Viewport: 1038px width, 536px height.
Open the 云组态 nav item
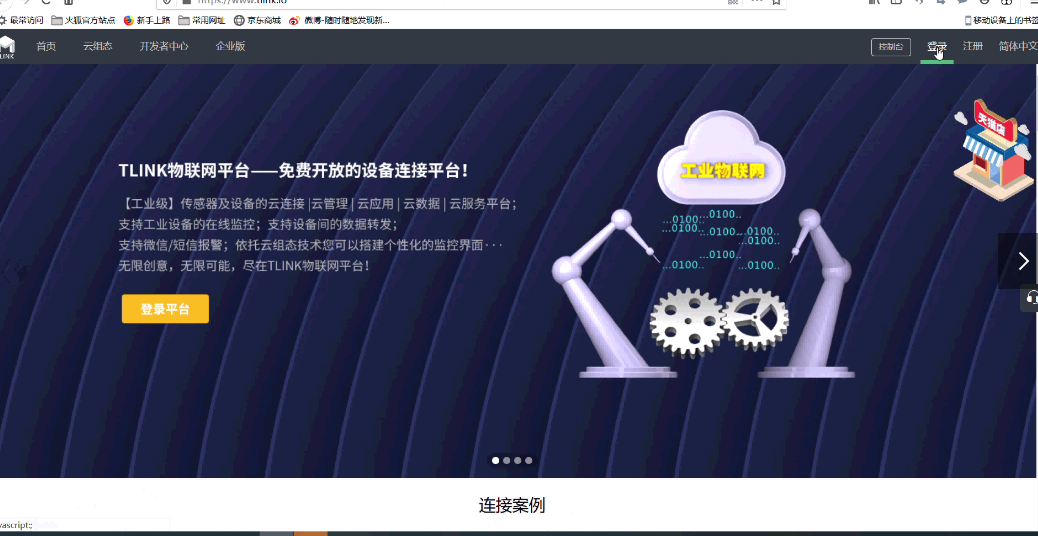pyautogui.click(x=97, y=46)
